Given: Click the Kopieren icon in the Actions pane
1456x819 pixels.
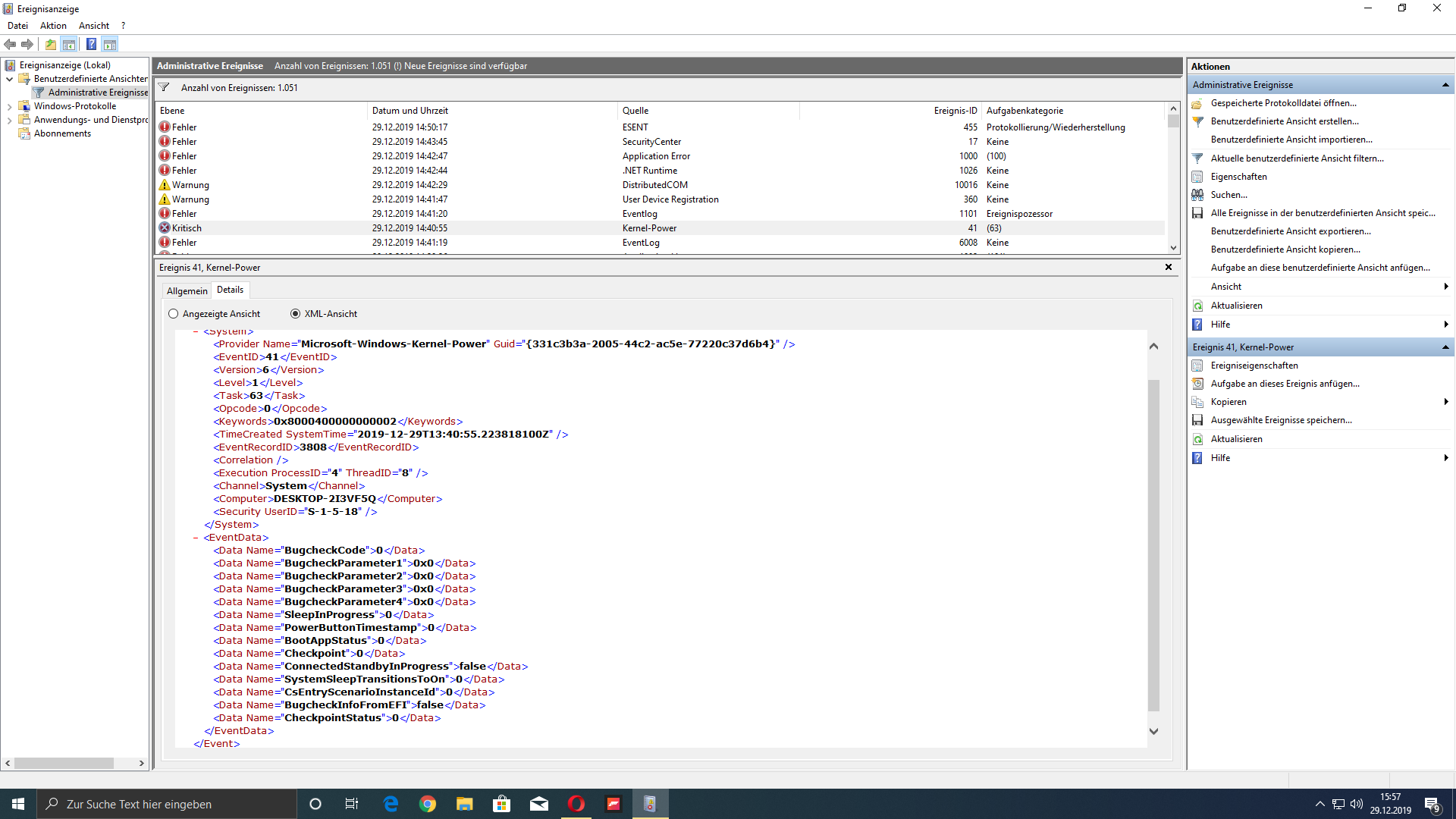Looking at the screenshot, I should click(x=1197, y=402).
